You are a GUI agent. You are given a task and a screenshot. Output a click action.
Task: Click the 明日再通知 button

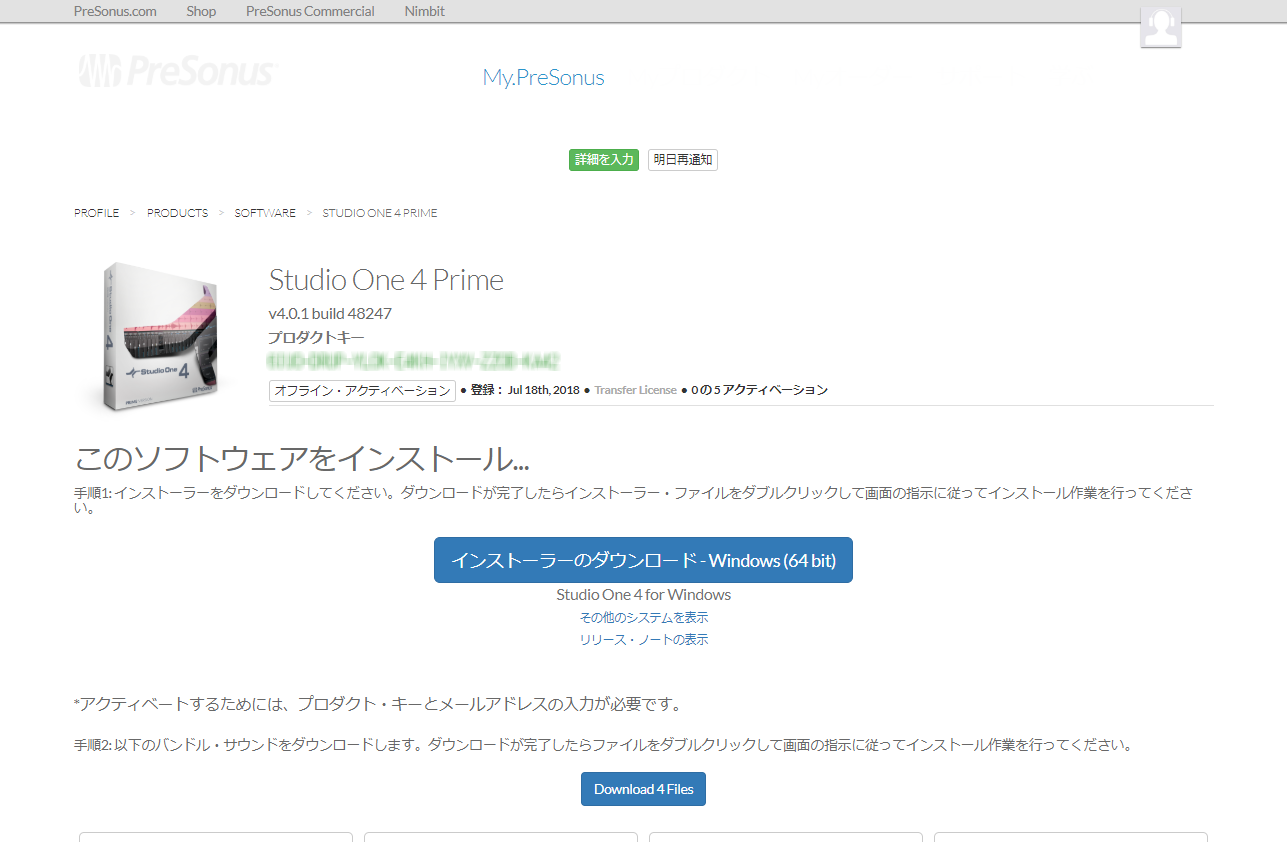point(683,160)
